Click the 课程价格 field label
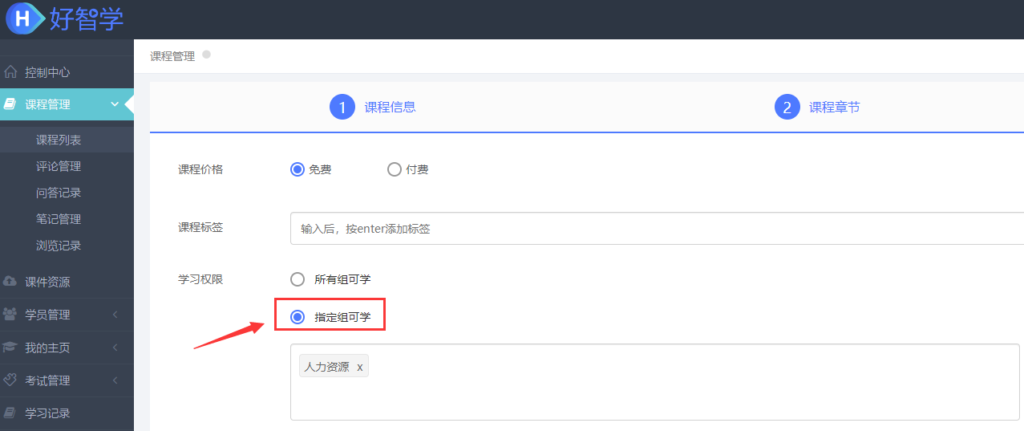 tap(200, 170)
